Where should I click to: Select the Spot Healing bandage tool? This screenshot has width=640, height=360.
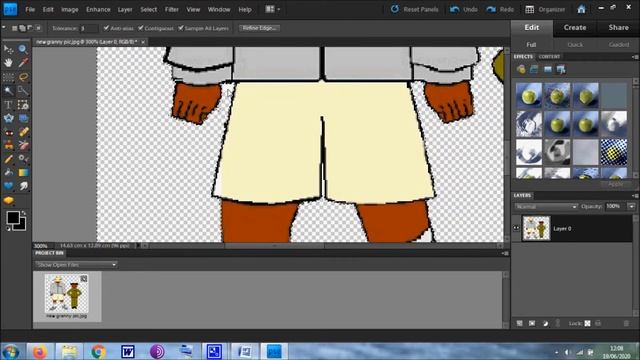(23, 132)
